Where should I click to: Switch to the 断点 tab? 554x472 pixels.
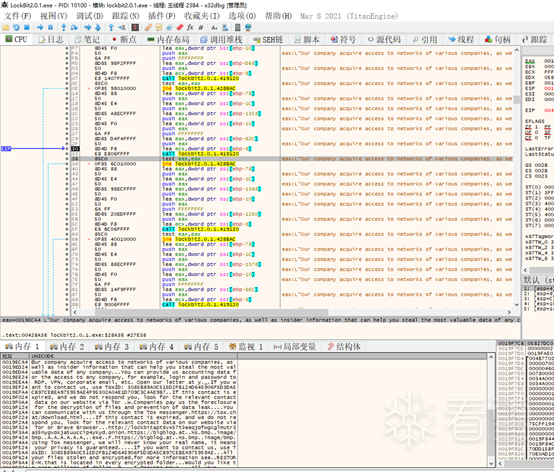[124, 40]
